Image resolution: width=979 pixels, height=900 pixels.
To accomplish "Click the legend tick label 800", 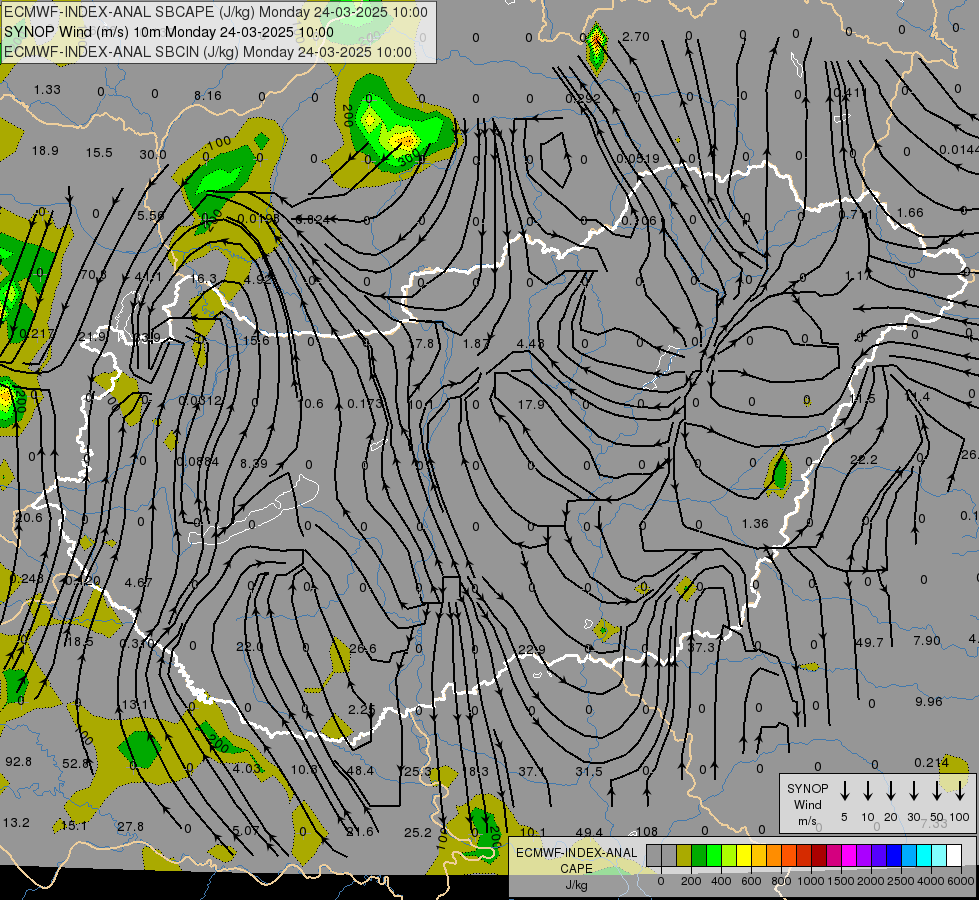I will 781,881.
